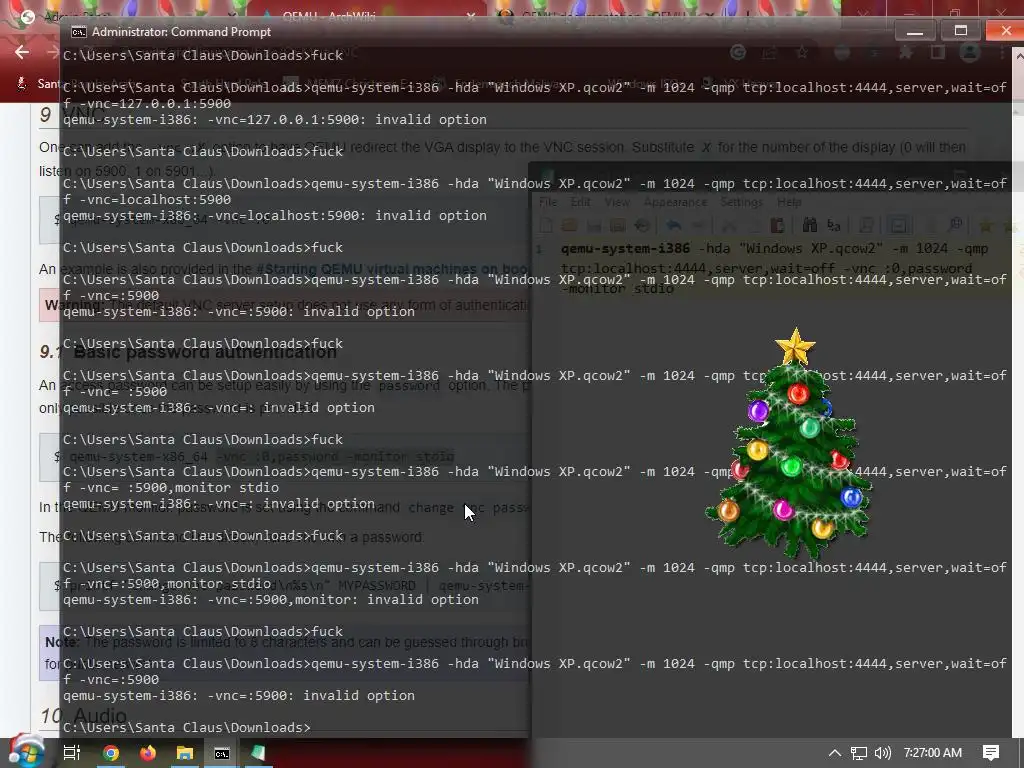Open Settings menu in text editor
Image resolution: width=1024 pixels, height=768 pixels.
[x=741, y=202]
